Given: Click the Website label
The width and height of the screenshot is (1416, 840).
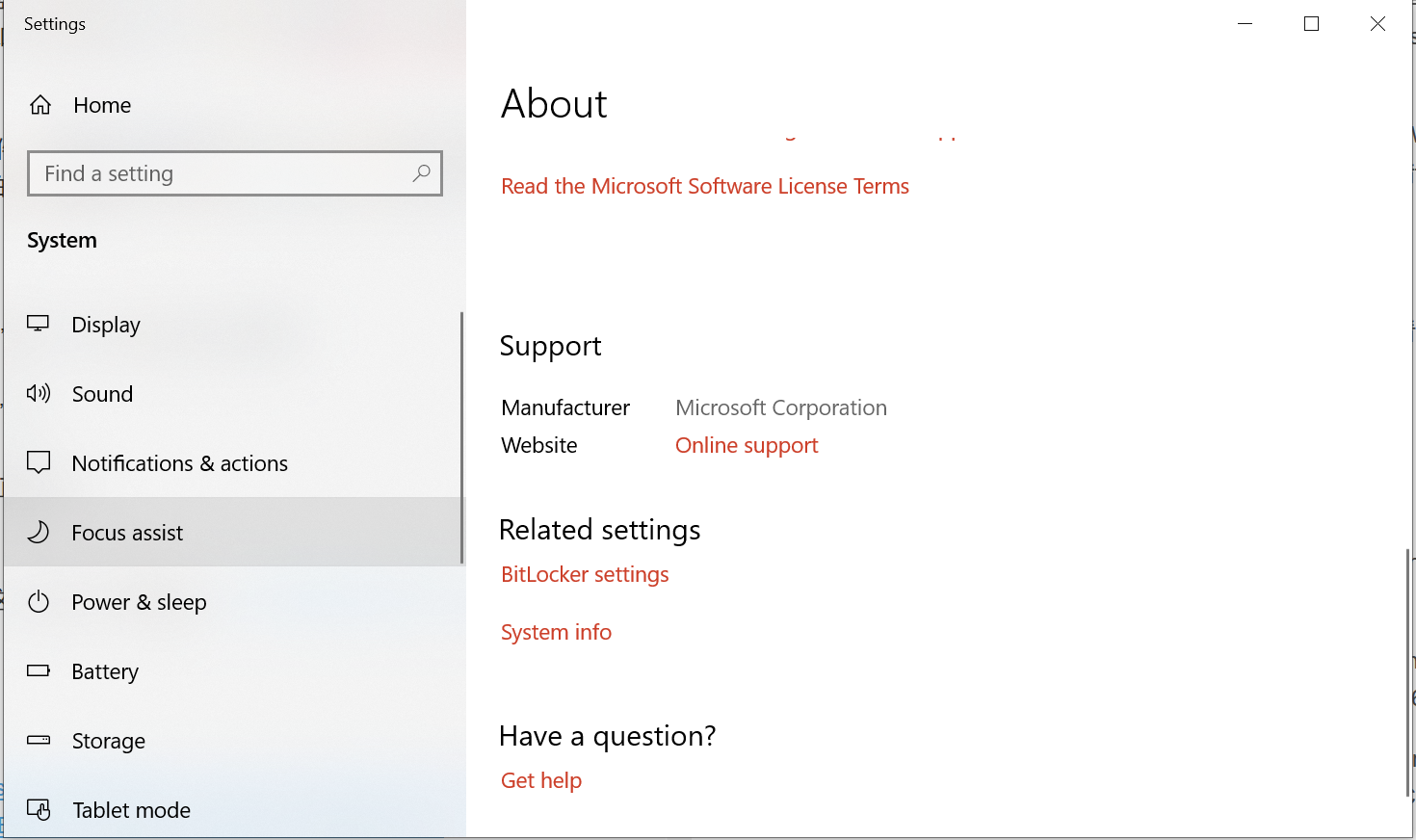Looking at the screenshot, I should click(x=539, y=445).
